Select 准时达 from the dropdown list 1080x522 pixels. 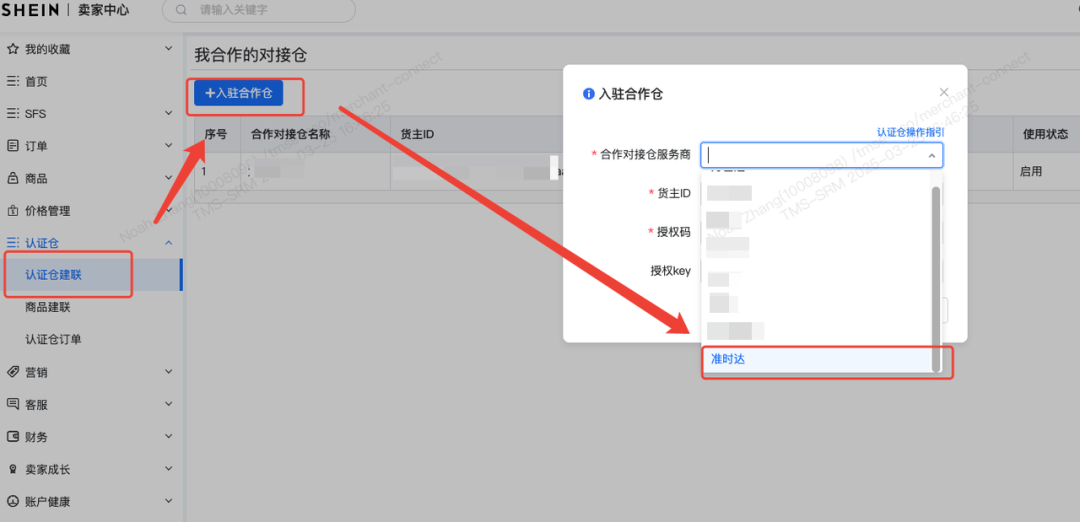(817, 359)
